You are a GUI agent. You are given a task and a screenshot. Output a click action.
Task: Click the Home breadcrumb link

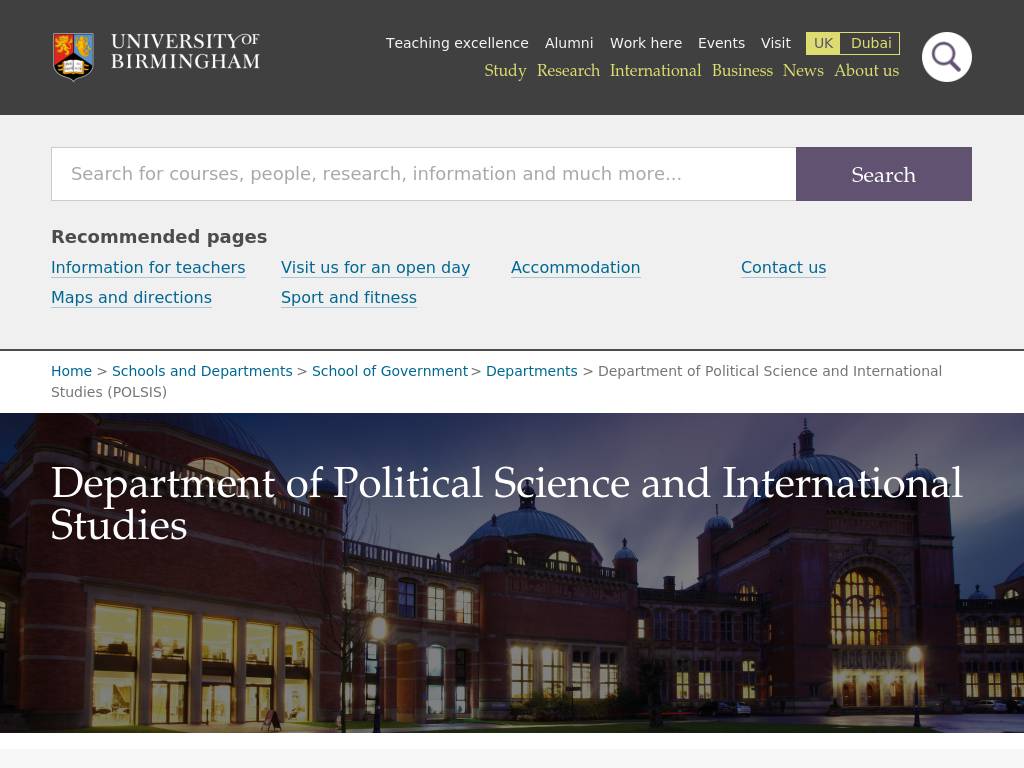pyautogui.click(x=71, y=371)
